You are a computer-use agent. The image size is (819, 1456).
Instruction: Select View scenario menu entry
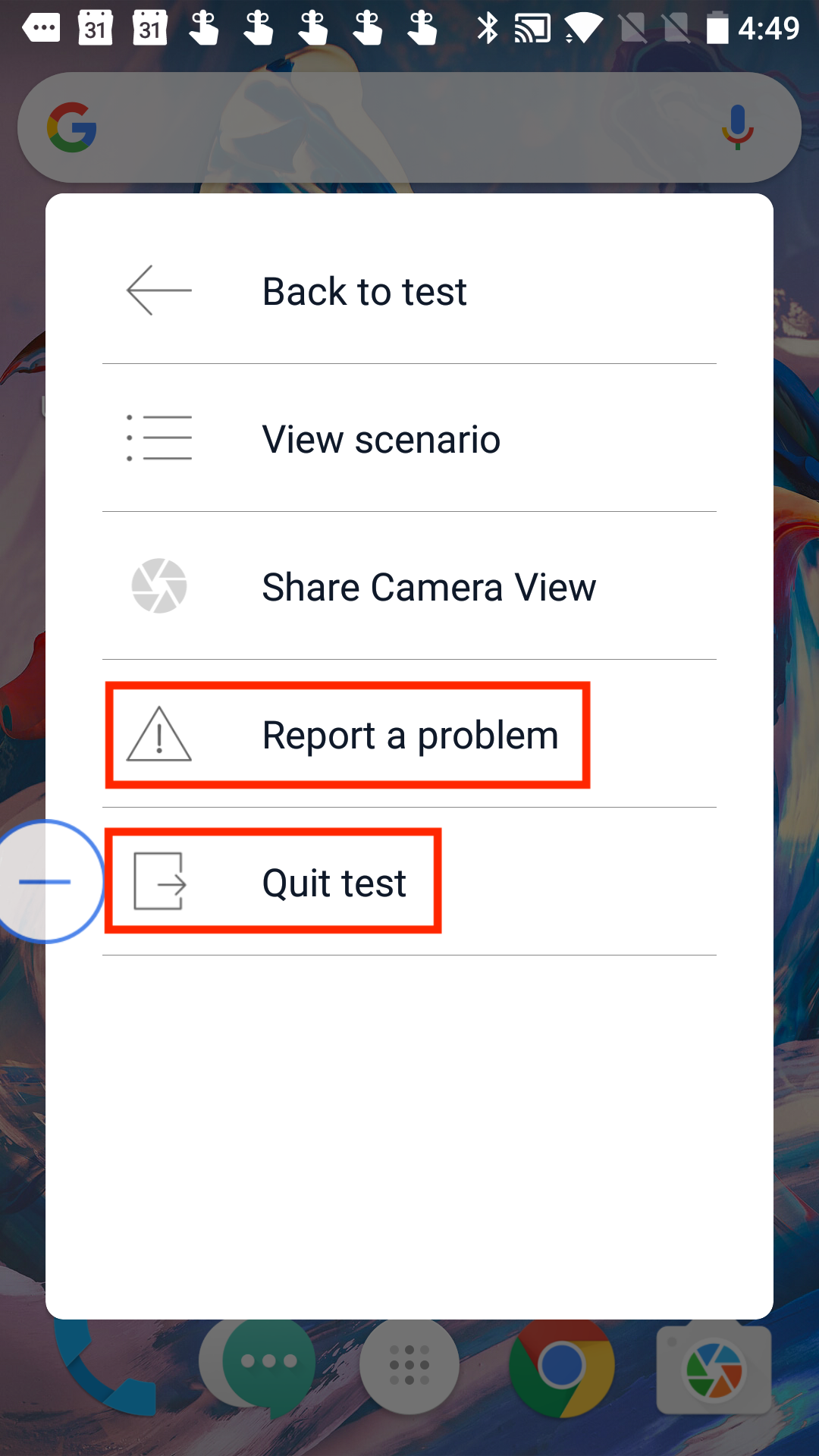tap(409, 438)
